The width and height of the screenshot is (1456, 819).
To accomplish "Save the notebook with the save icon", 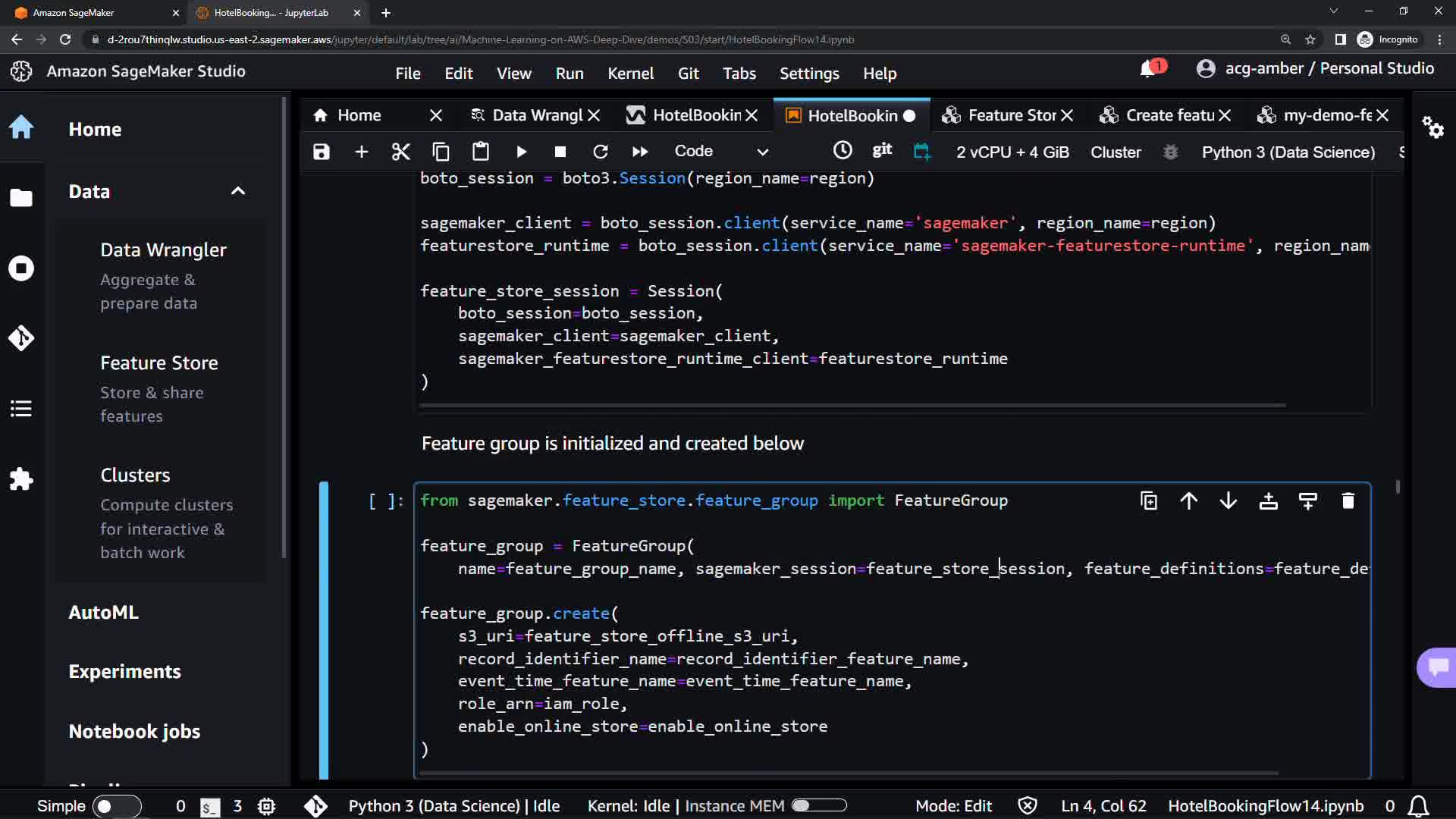I will (322, 152).
